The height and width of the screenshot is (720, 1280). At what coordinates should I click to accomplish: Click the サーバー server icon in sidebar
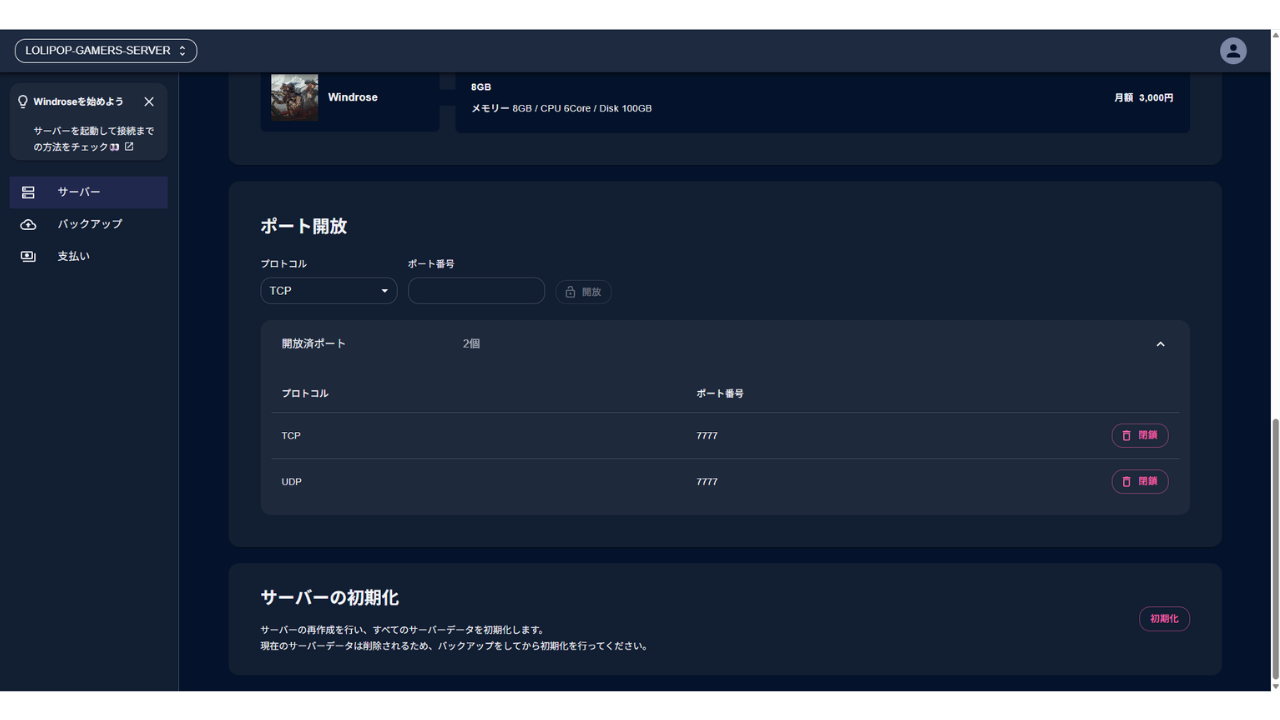[x=28, y=192]
